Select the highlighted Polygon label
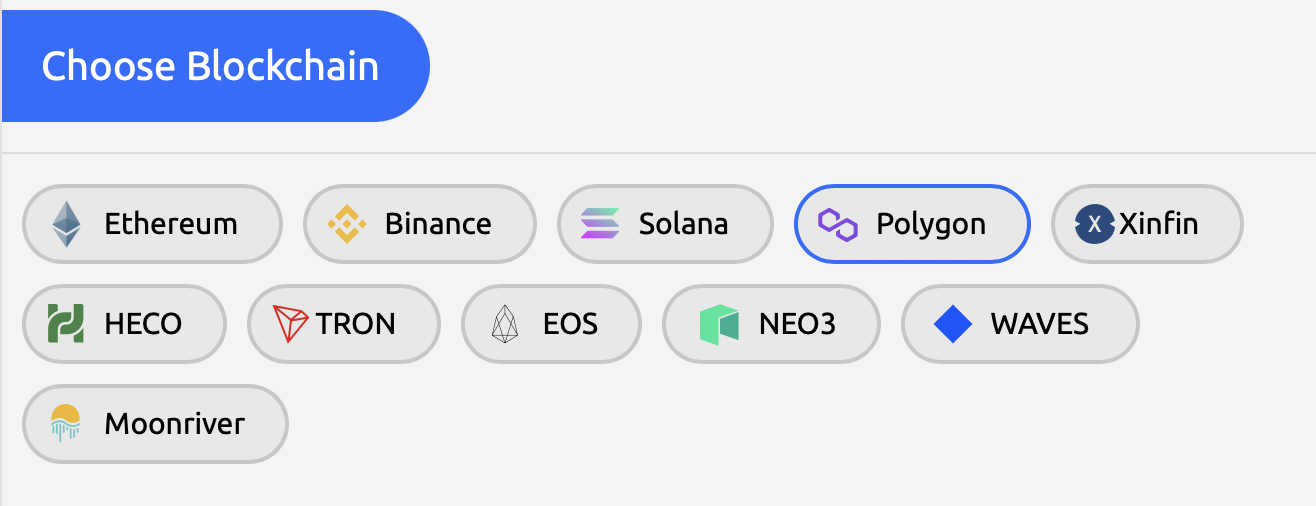Viewport: 1316px width, 506px height. (931, 224)
